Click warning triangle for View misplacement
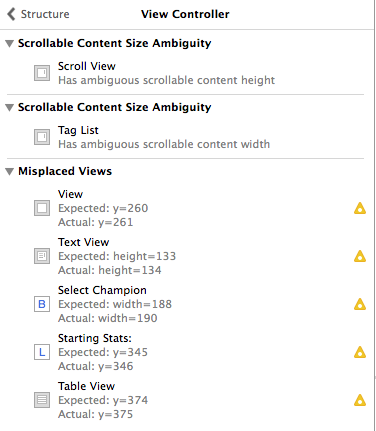 (x=360, y=208)
